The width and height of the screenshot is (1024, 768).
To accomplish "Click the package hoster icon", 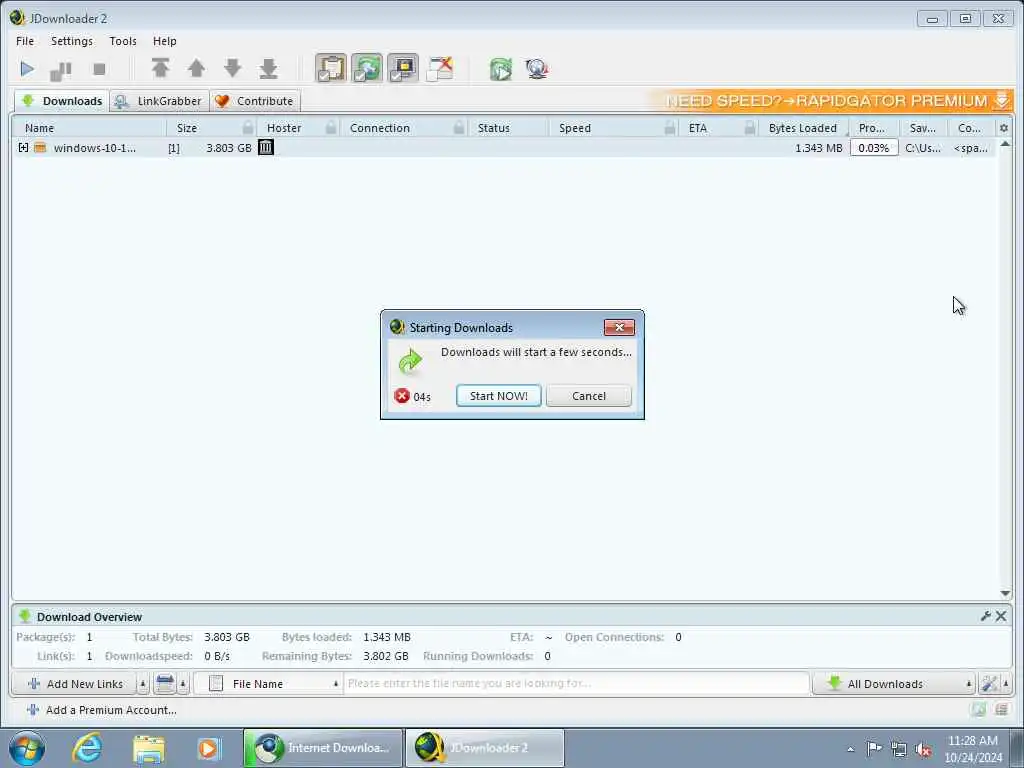I will 266,148.
